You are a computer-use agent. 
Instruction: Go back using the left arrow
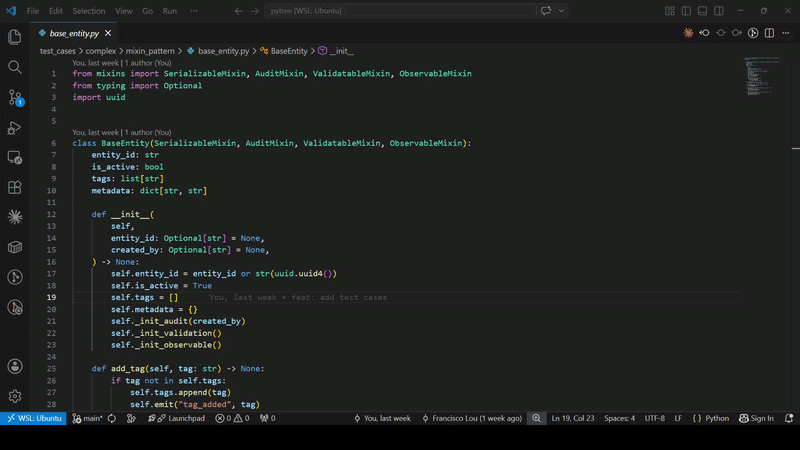click(x=238, y=11)
